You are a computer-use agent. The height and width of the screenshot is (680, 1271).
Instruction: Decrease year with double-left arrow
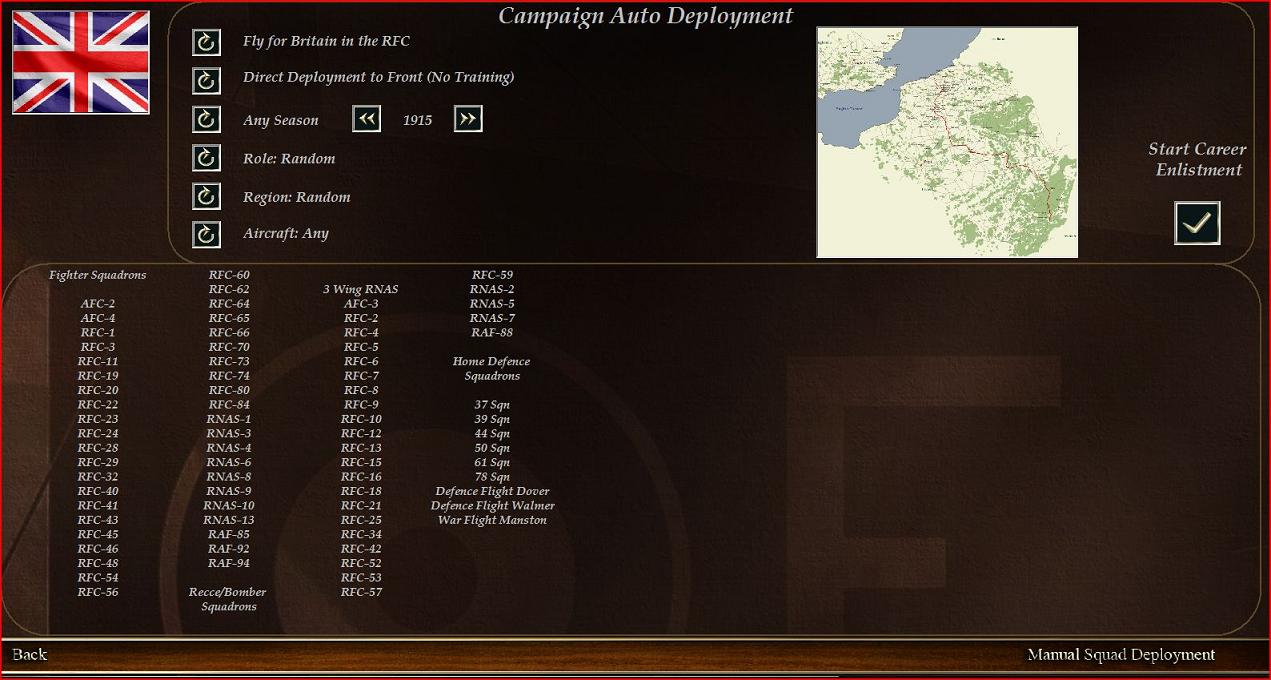367,119
